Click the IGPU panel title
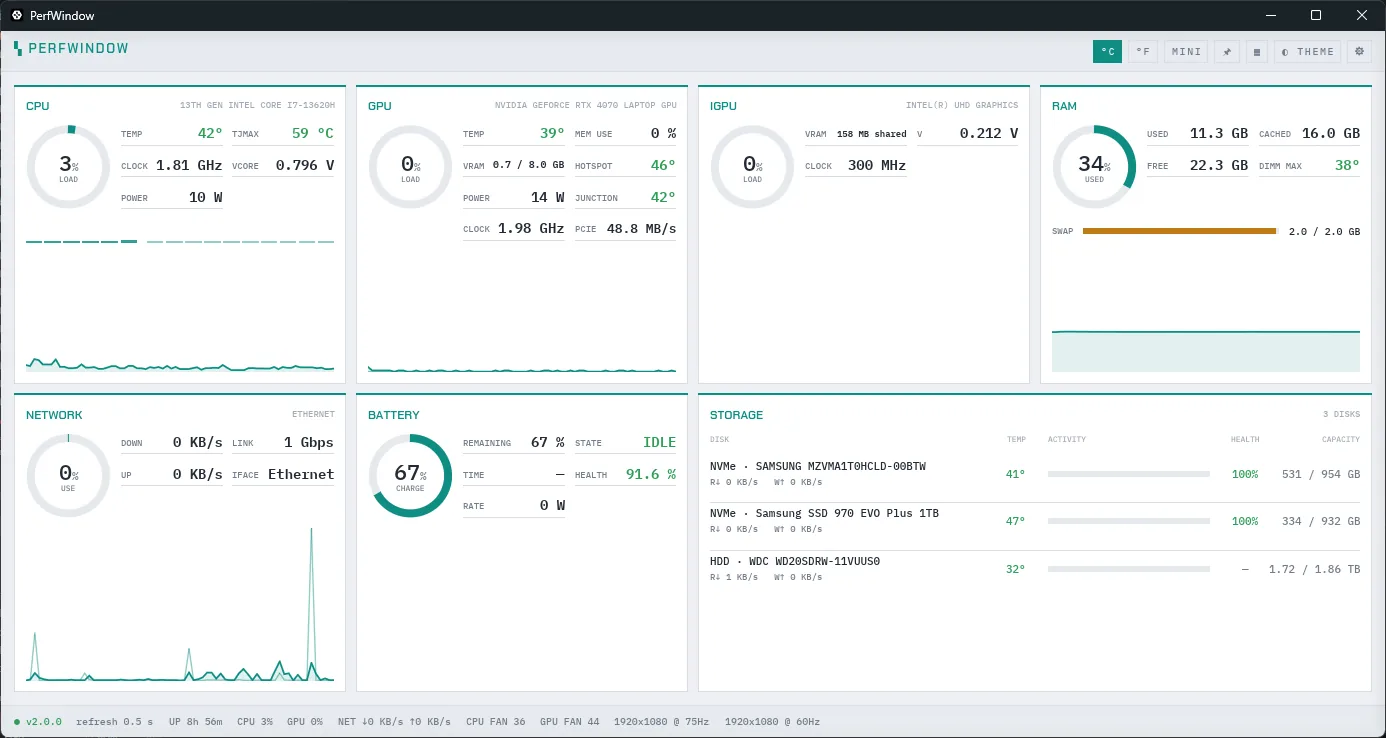The width and height of the screenshot is (1386, 738). point(724,106)
